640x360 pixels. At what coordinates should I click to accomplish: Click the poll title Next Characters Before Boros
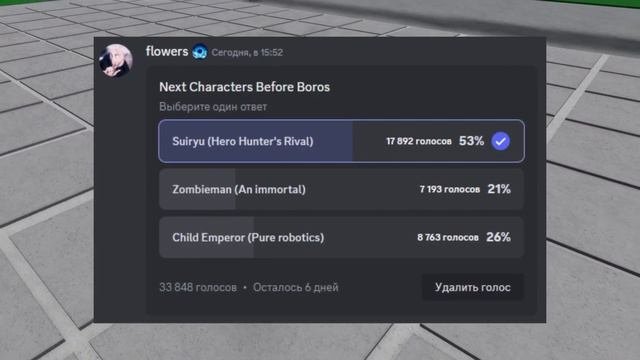point(244,87)
